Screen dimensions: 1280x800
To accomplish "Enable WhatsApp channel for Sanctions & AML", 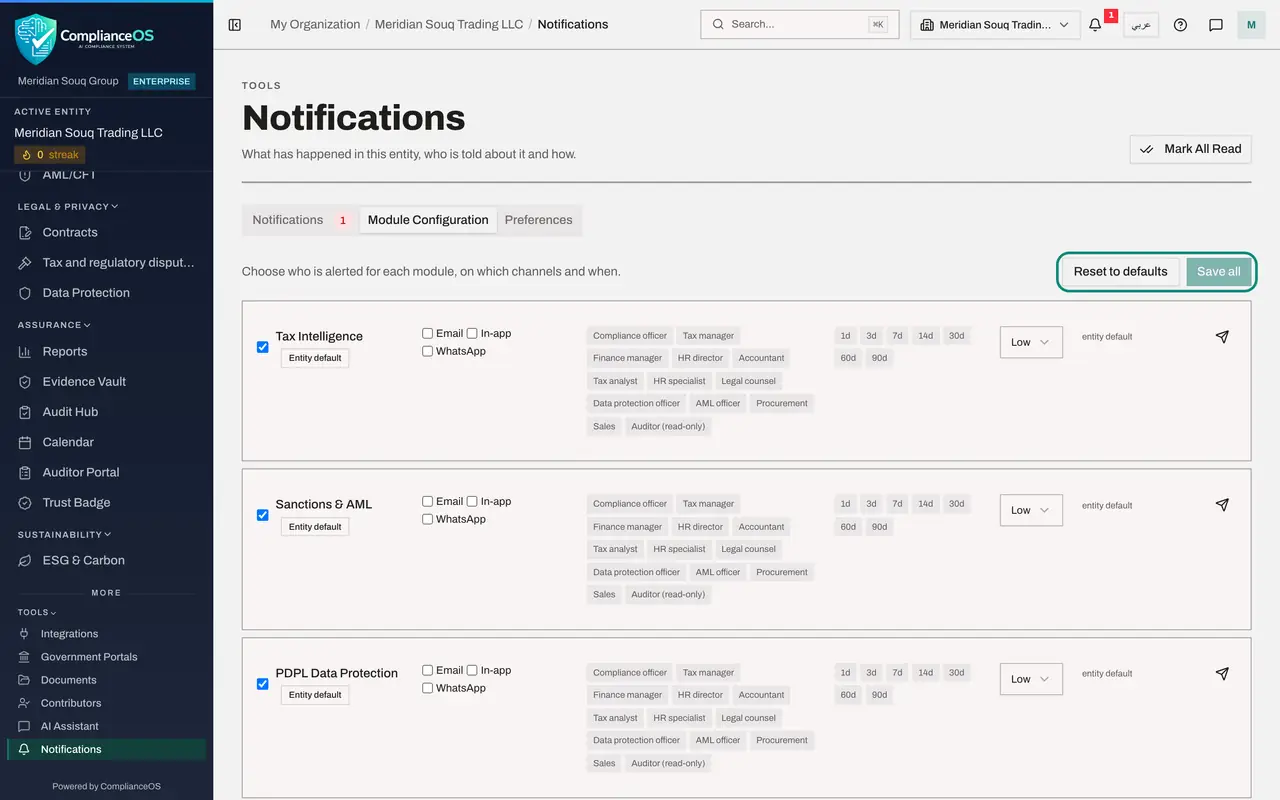I will point(428,519).
